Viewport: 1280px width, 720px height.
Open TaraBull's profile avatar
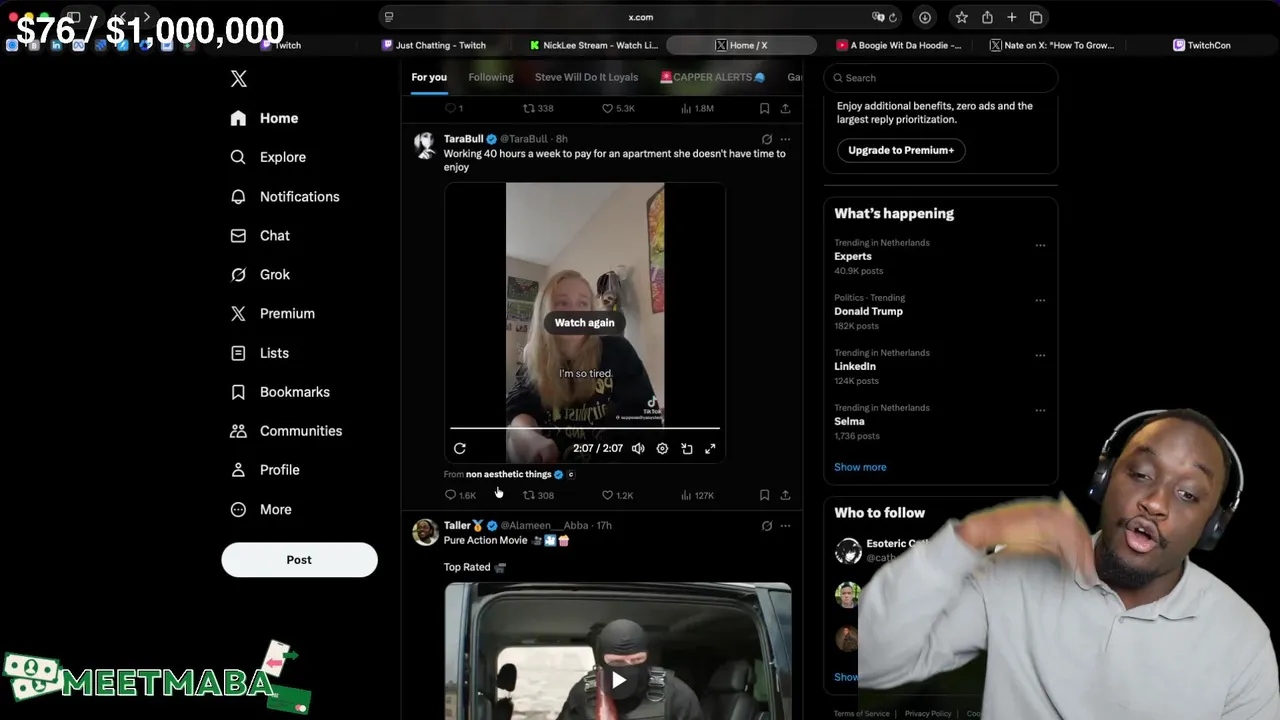[425, 145]
